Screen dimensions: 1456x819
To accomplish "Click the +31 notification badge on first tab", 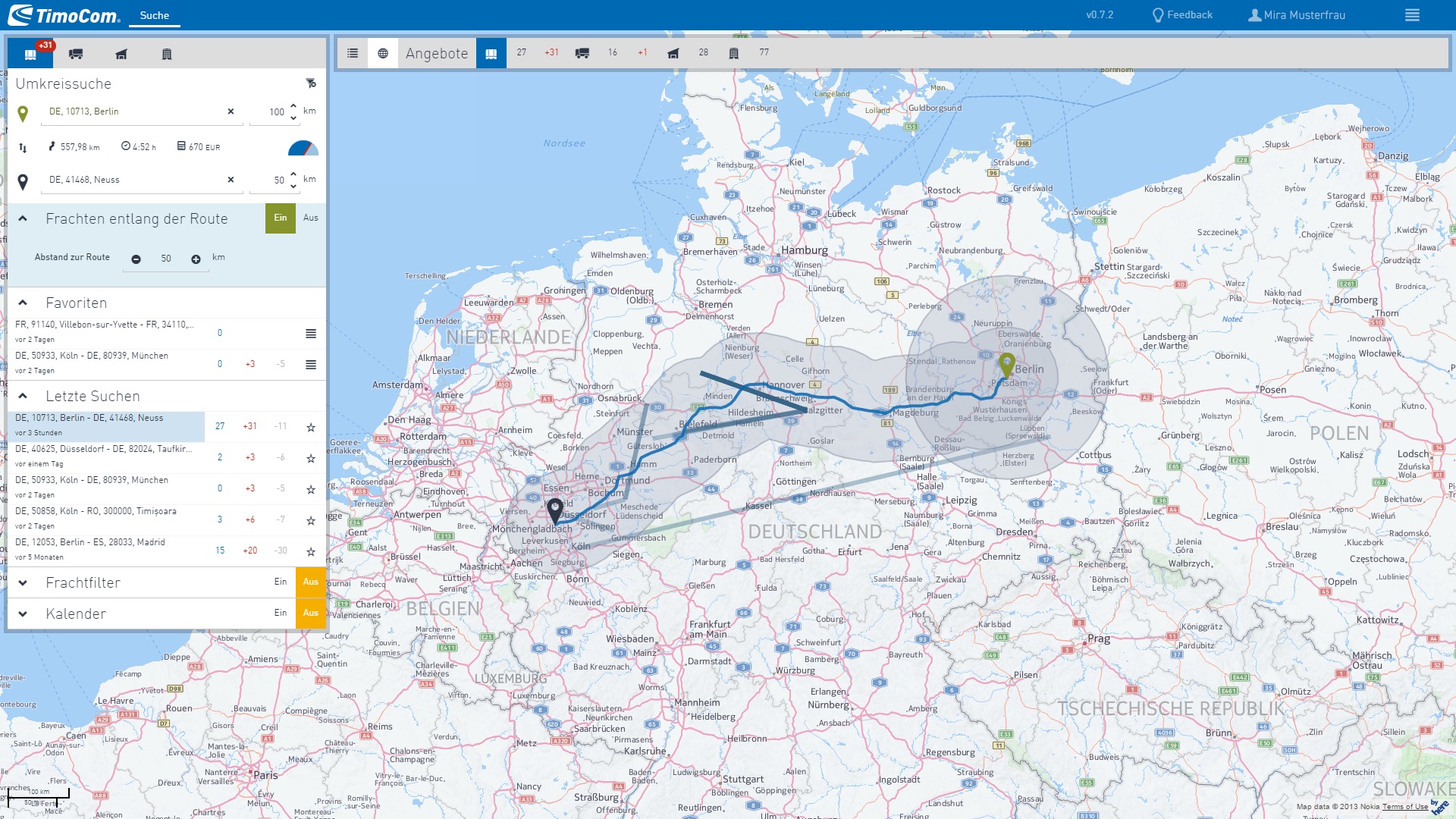I will coord(42,43).
